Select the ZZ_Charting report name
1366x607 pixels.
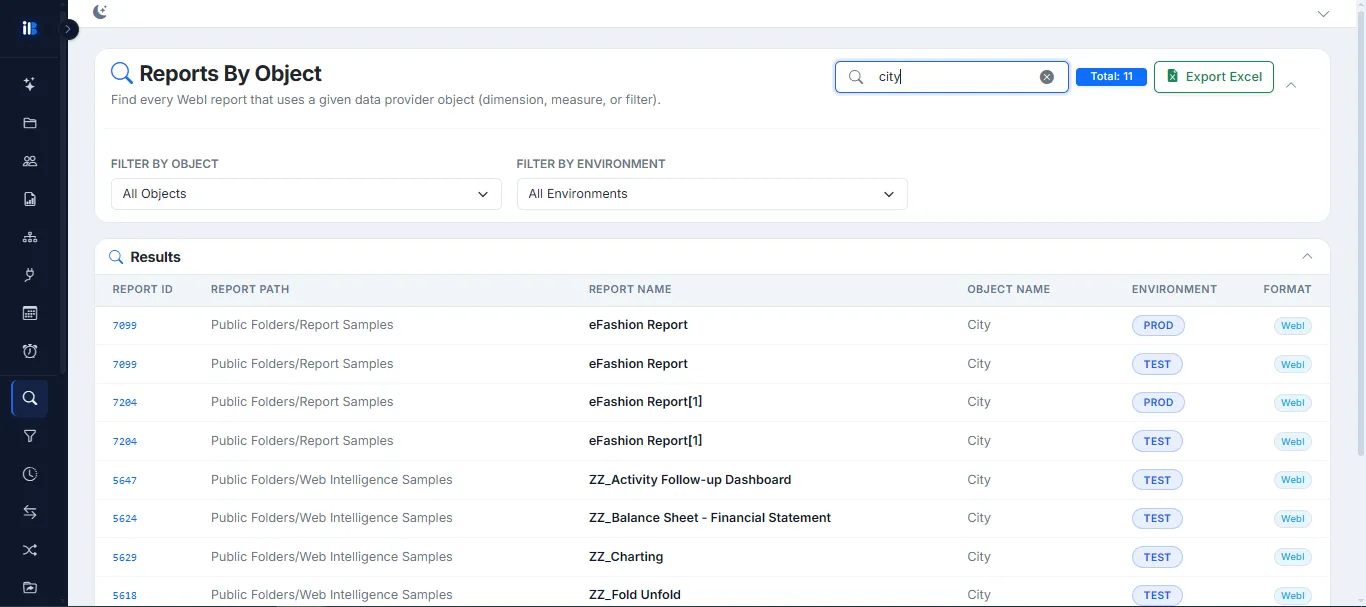626,557
